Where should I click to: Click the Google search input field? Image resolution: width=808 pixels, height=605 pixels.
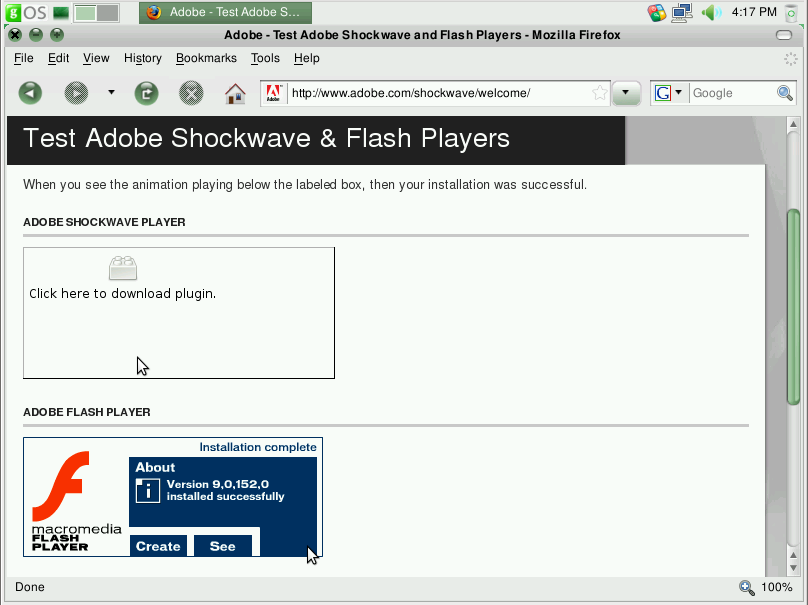(x=733, y=93)
